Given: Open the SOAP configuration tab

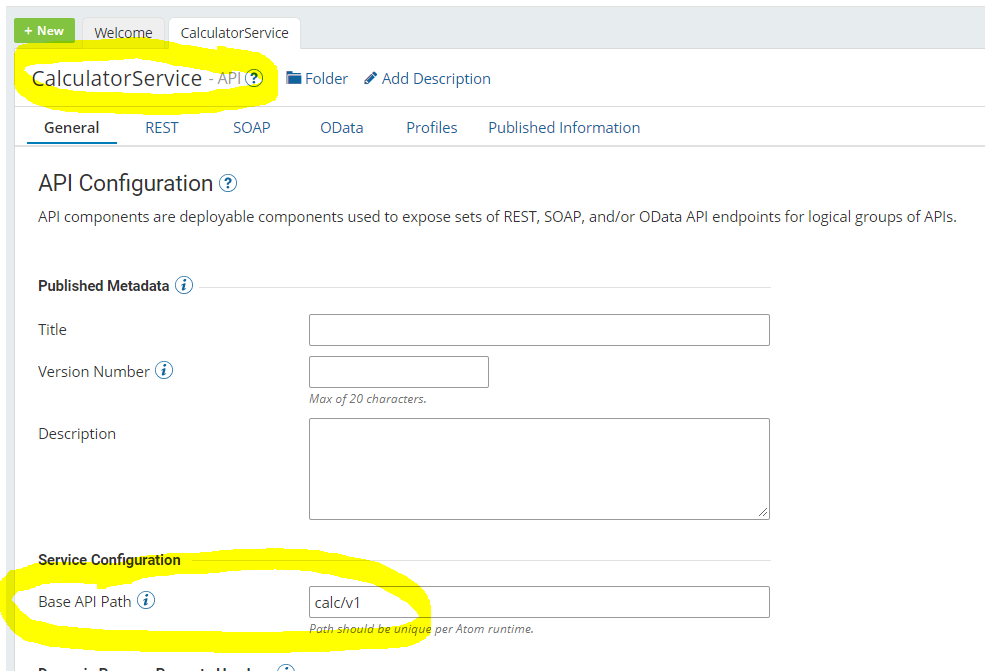Looking at the screenshot, I should 251,127.
